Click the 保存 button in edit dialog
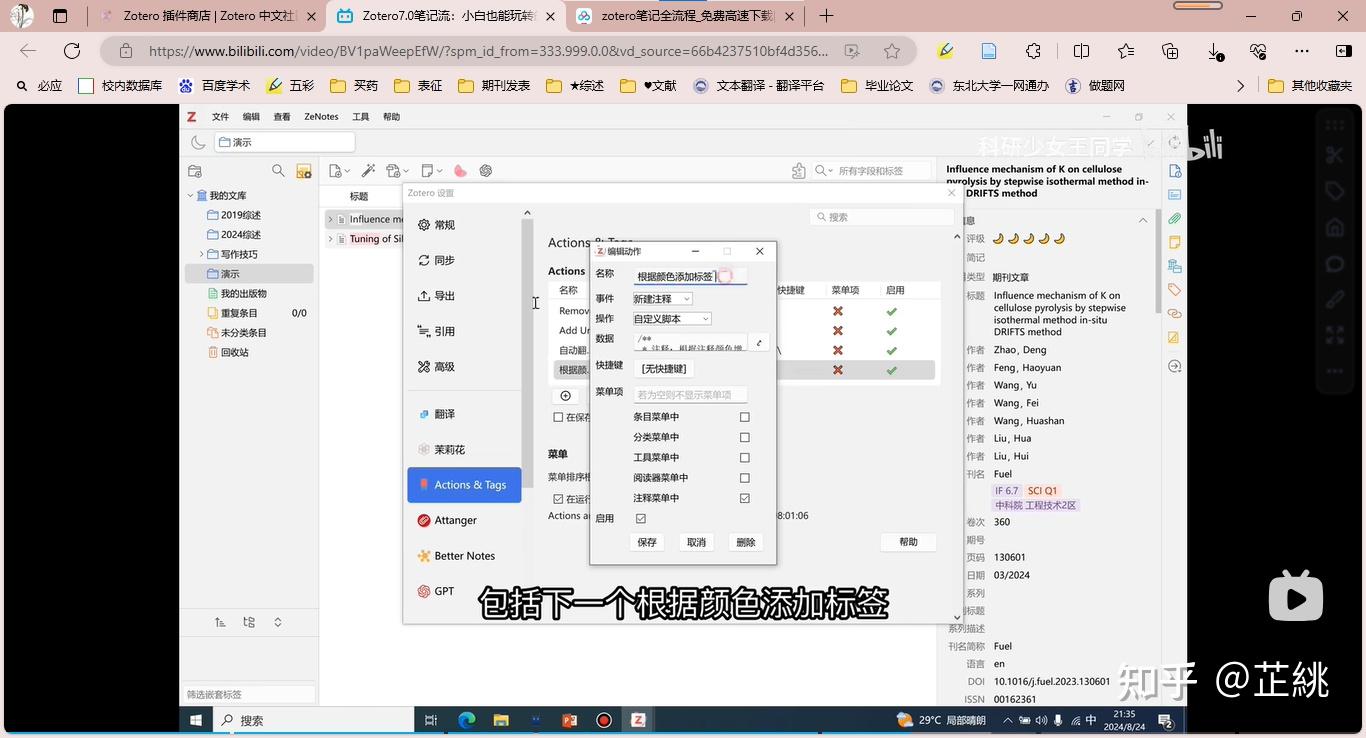Viewport: 1366px width, 738px height. tap(647, 542)
